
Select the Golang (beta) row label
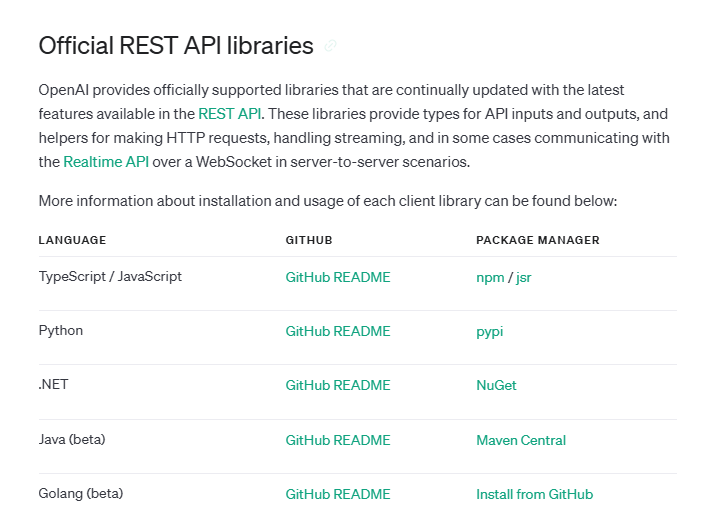pyautogui.click(x=81, y=493)
